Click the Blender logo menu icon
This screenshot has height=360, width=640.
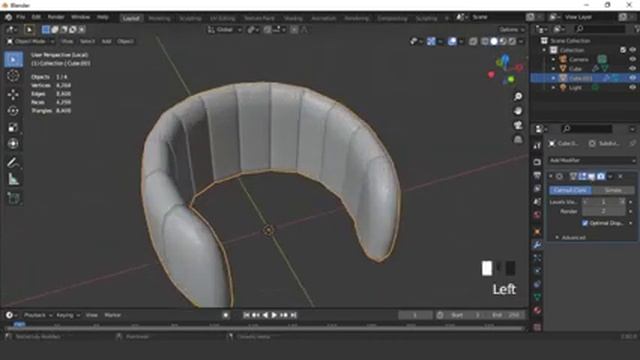point(9,17)
